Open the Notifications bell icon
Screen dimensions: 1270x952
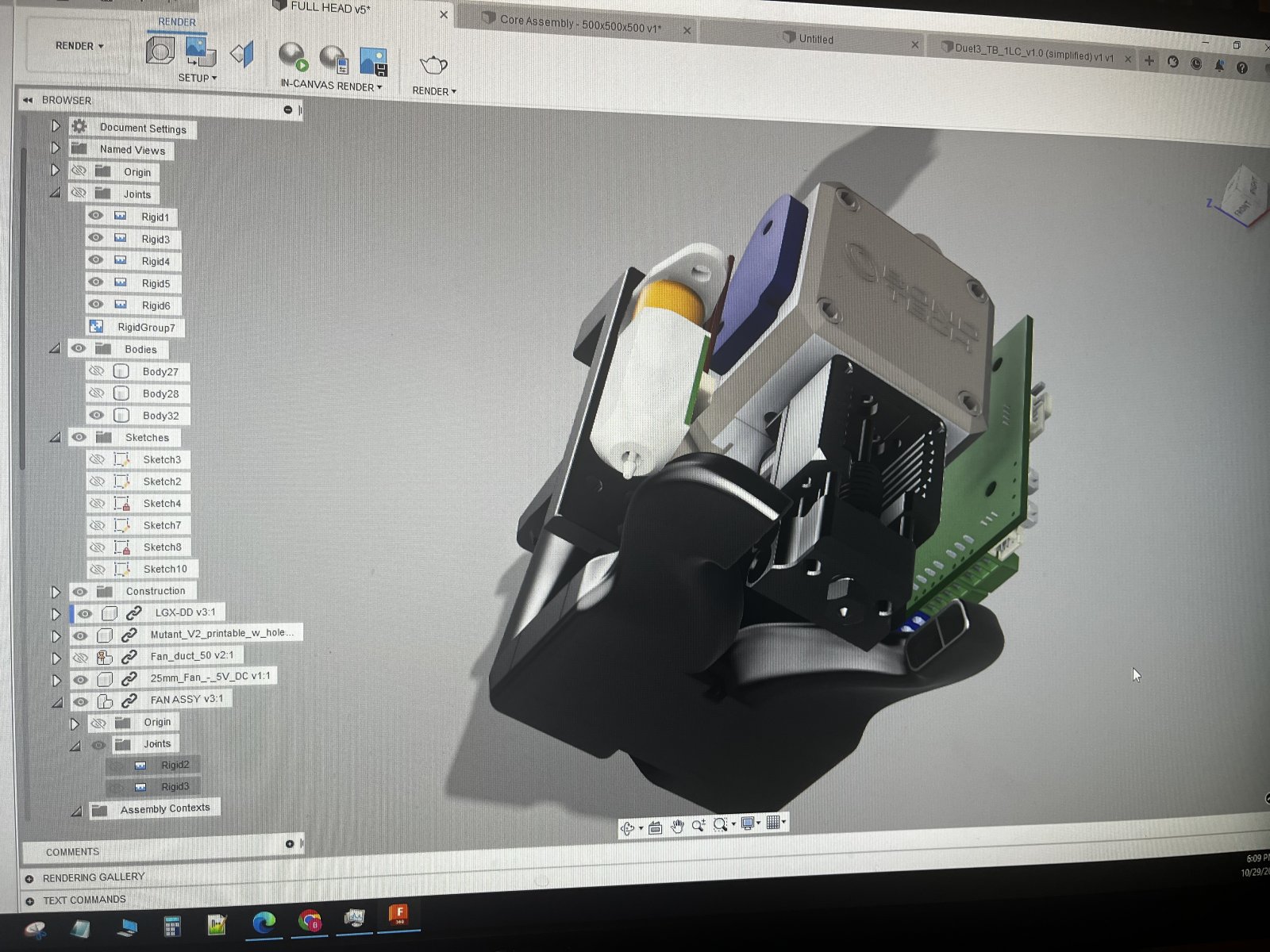[x=1219, y=67]
